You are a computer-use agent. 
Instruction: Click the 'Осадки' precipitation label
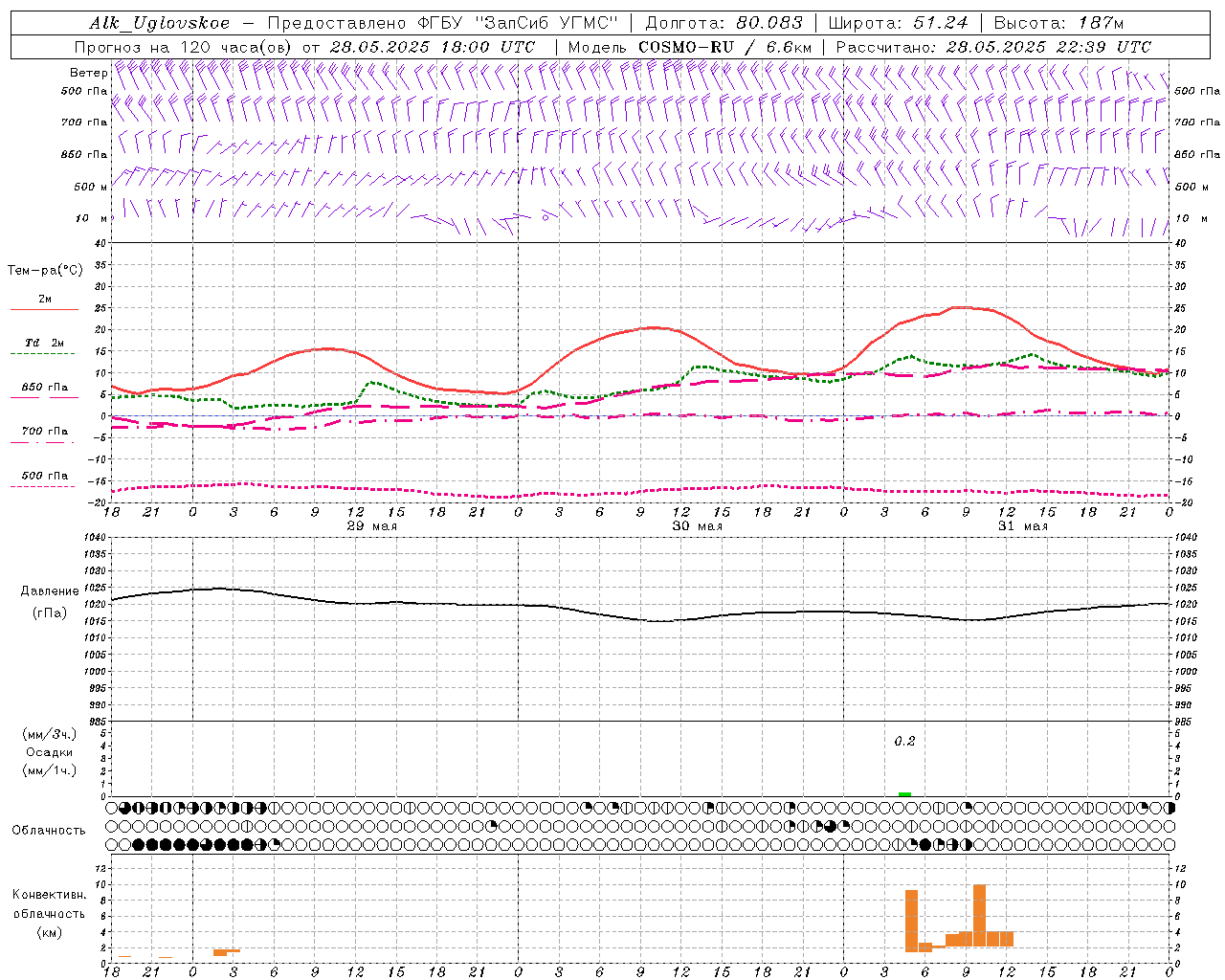pyautogui.click(x=50, y=752)
